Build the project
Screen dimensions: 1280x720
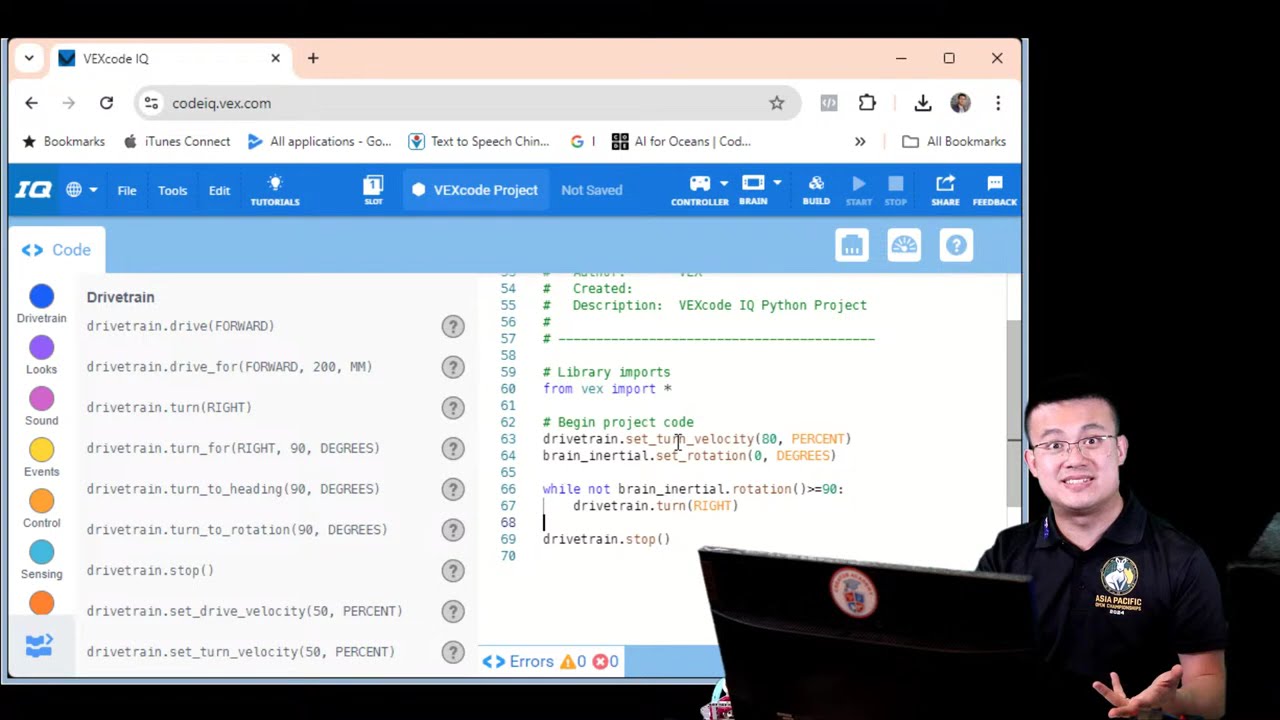click(816, 190)
